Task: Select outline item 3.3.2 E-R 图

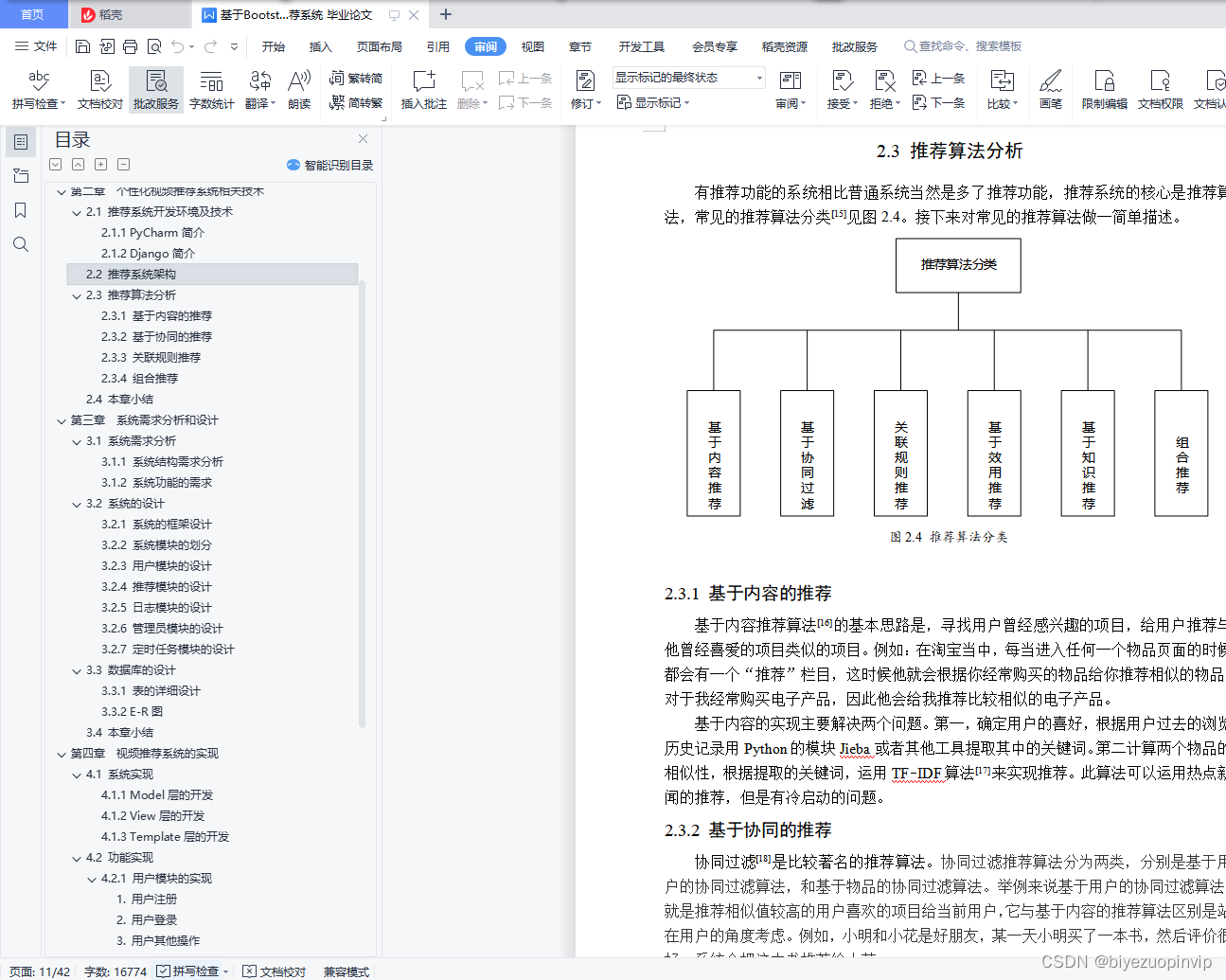Action: 133,712
